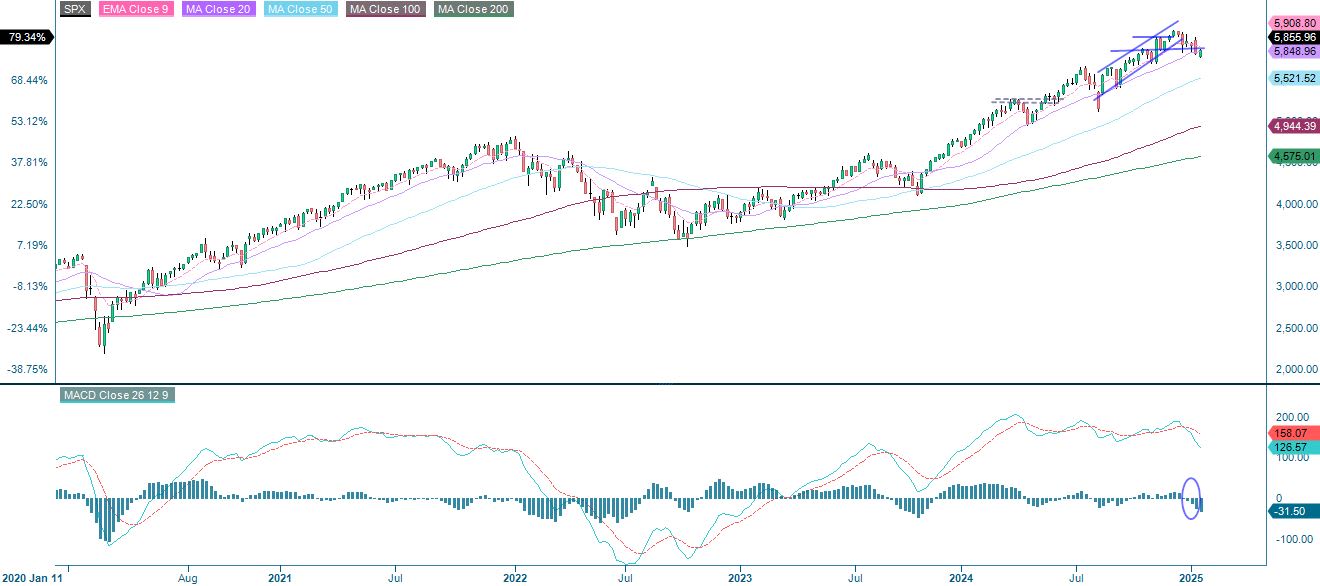Screen dimensions: 1320x586
Task: Select the teal 126.57 MACD signal tag
Action: point(1291,448)
